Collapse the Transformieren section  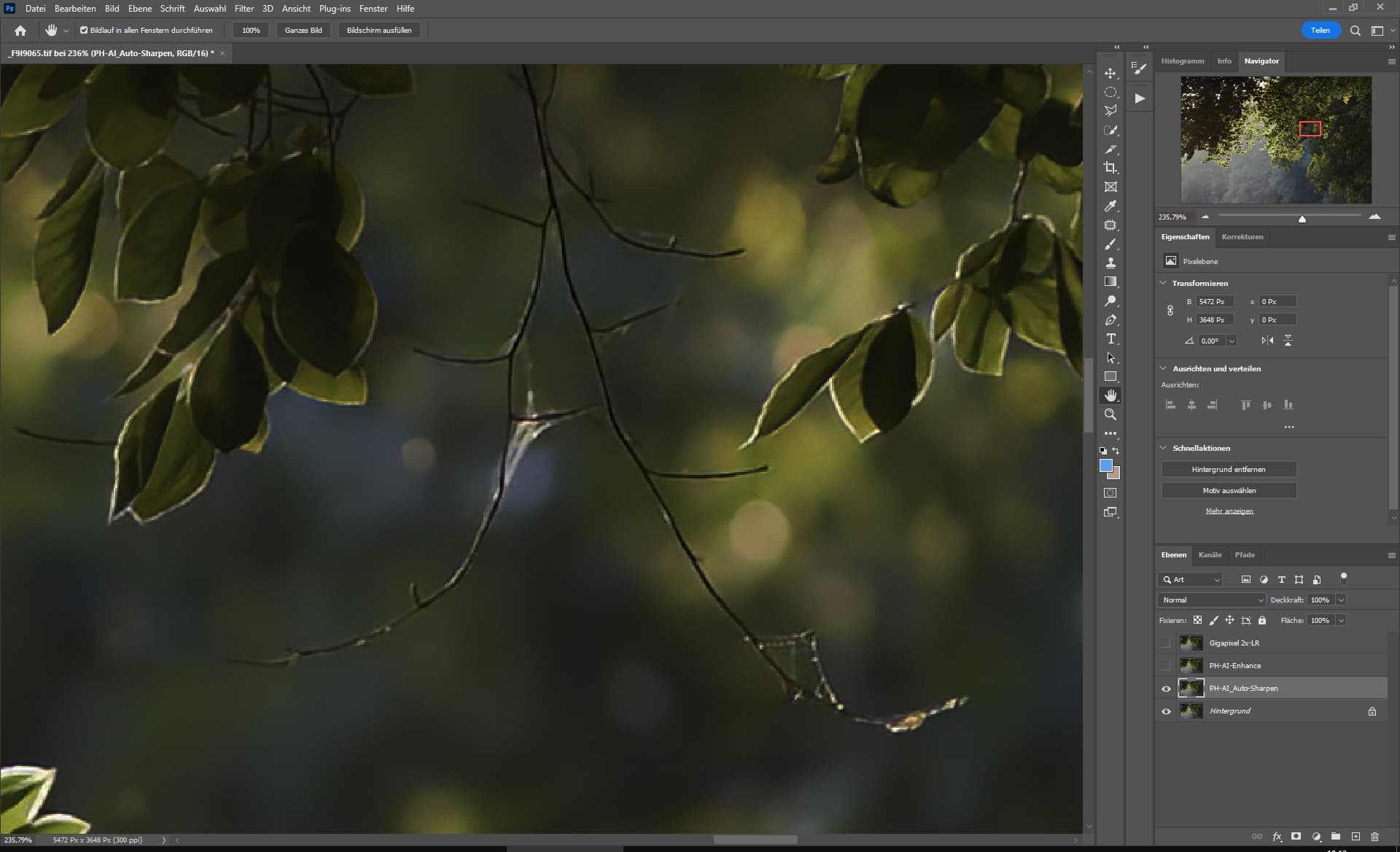1163,283
